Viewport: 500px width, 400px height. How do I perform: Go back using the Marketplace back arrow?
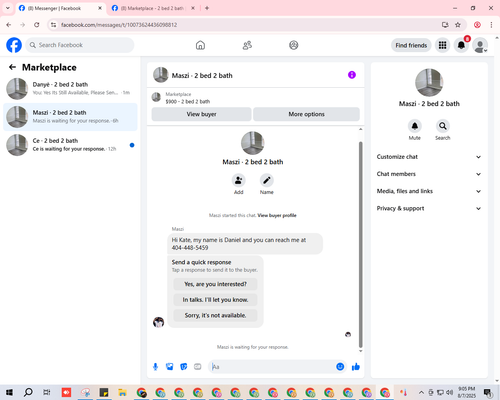tap(12, 67)
